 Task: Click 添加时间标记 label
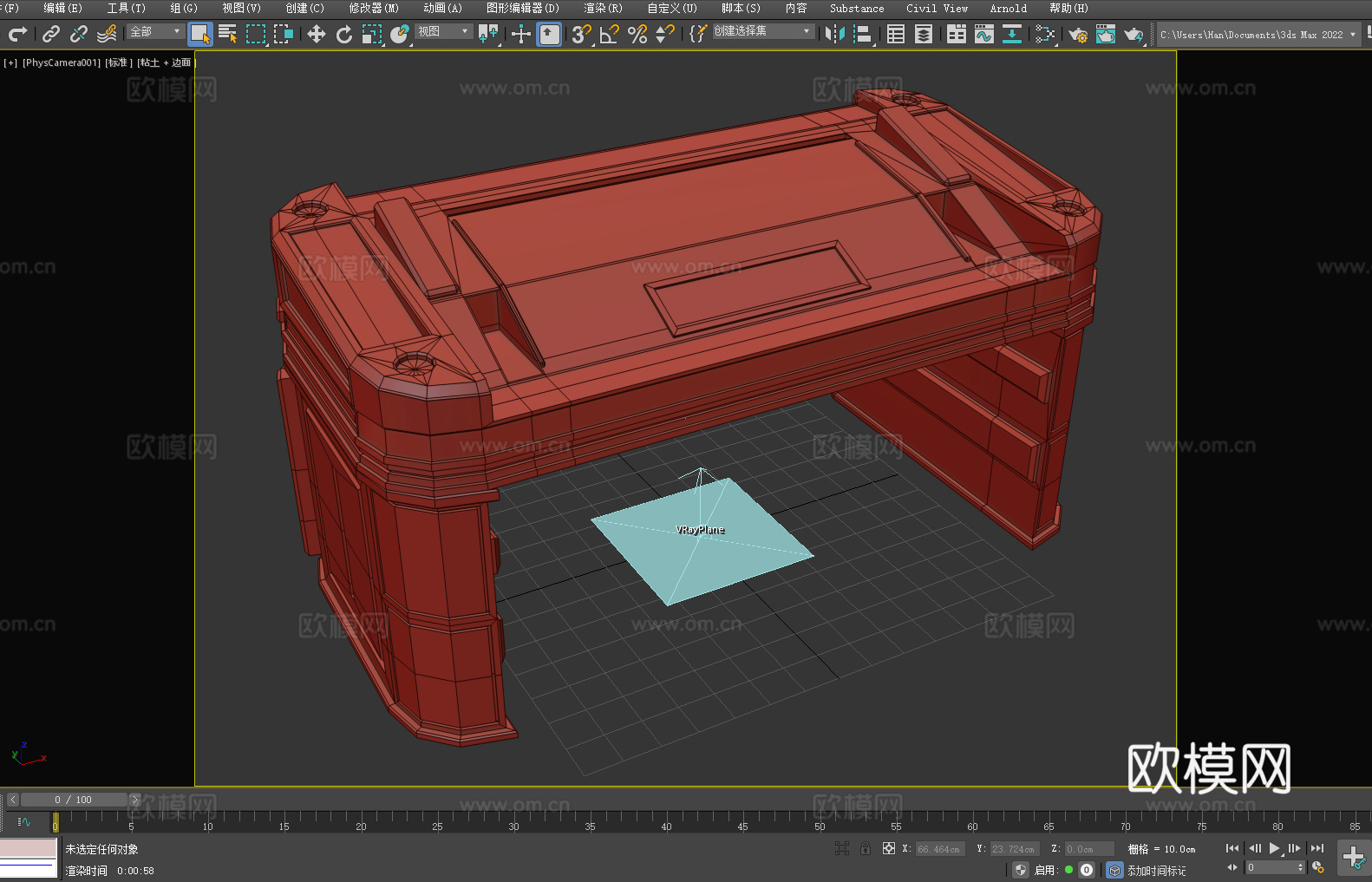click(x=1157, y=870)
